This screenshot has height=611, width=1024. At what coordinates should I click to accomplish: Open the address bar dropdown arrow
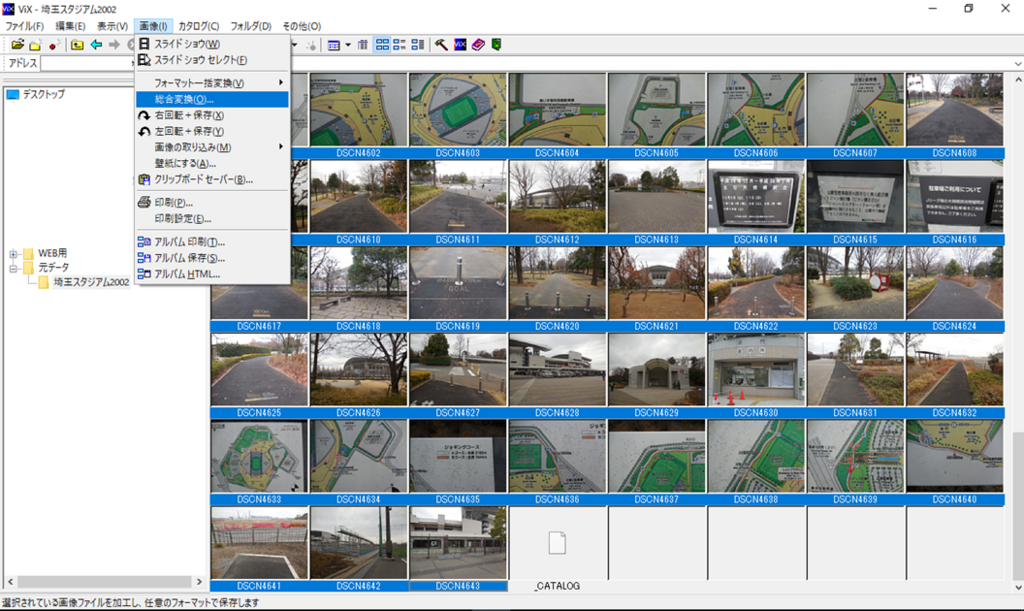click(x=1017, y=63)
